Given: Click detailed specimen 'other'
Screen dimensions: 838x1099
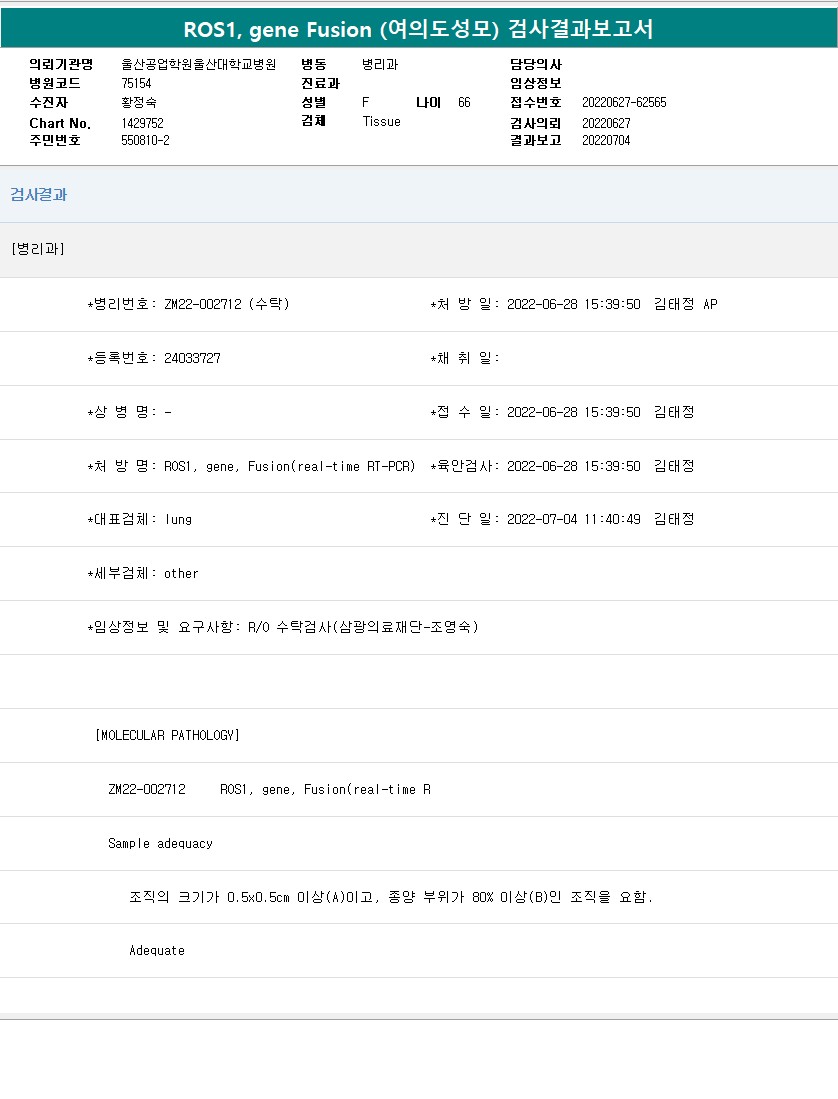Looking at the screenshot, I should pyautogui.click(x=181, y=573).
